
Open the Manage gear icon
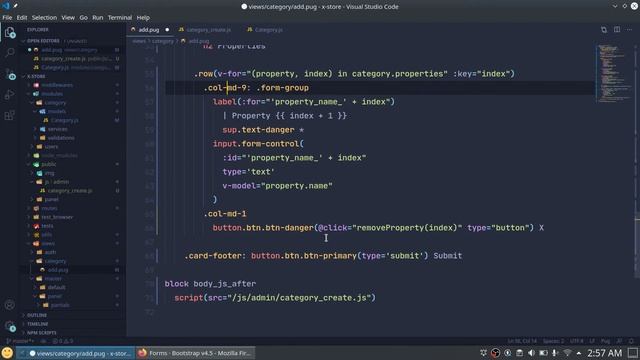9,326
